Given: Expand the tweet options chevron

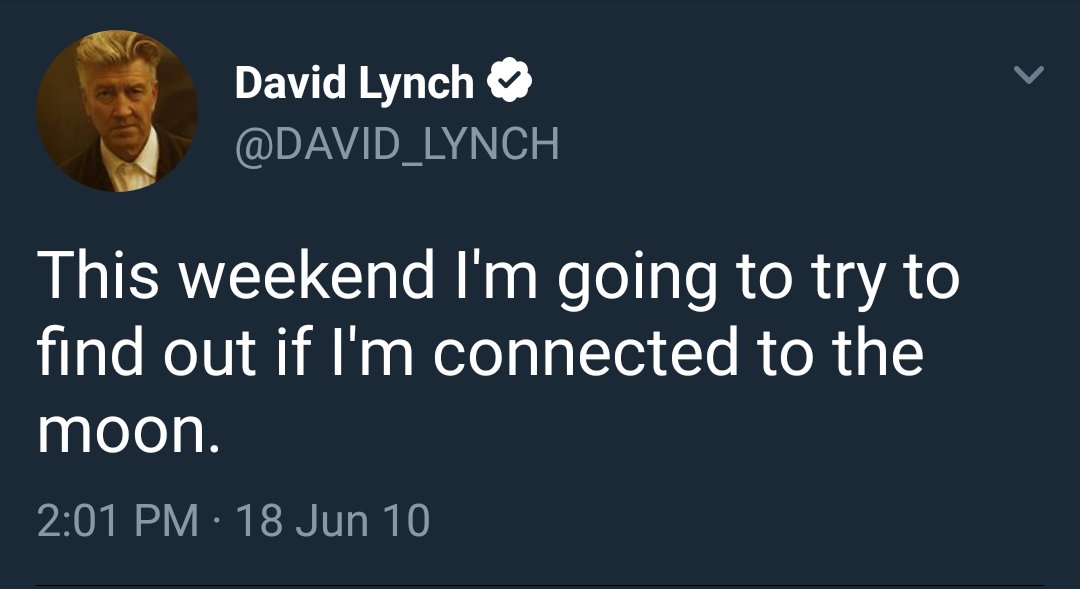Looking at the screenshot, I should tap(1029, 74).
